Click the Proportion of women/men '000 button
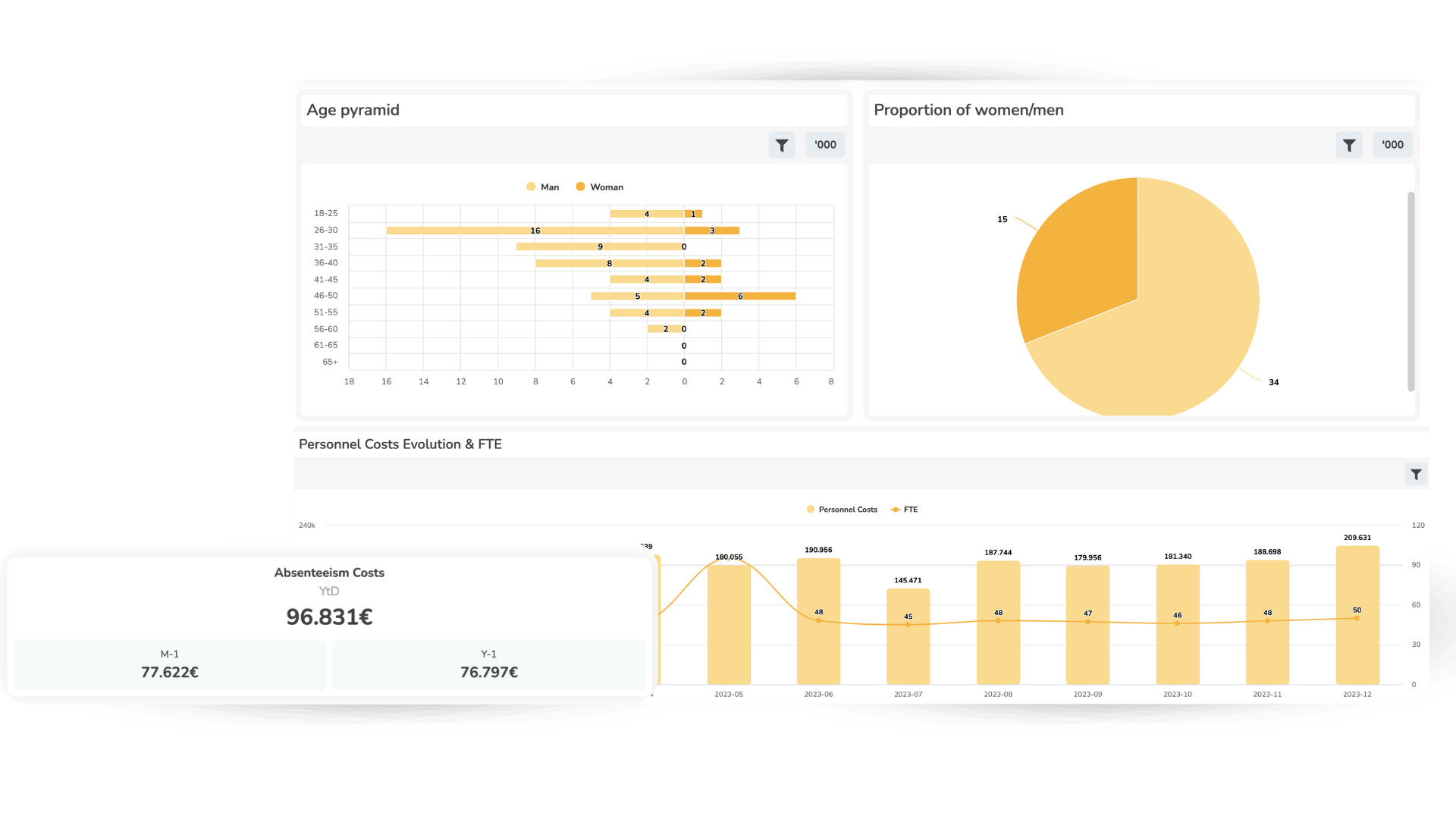The height and width of the screenshot is (819, 1456). [x=1392, y=145]
